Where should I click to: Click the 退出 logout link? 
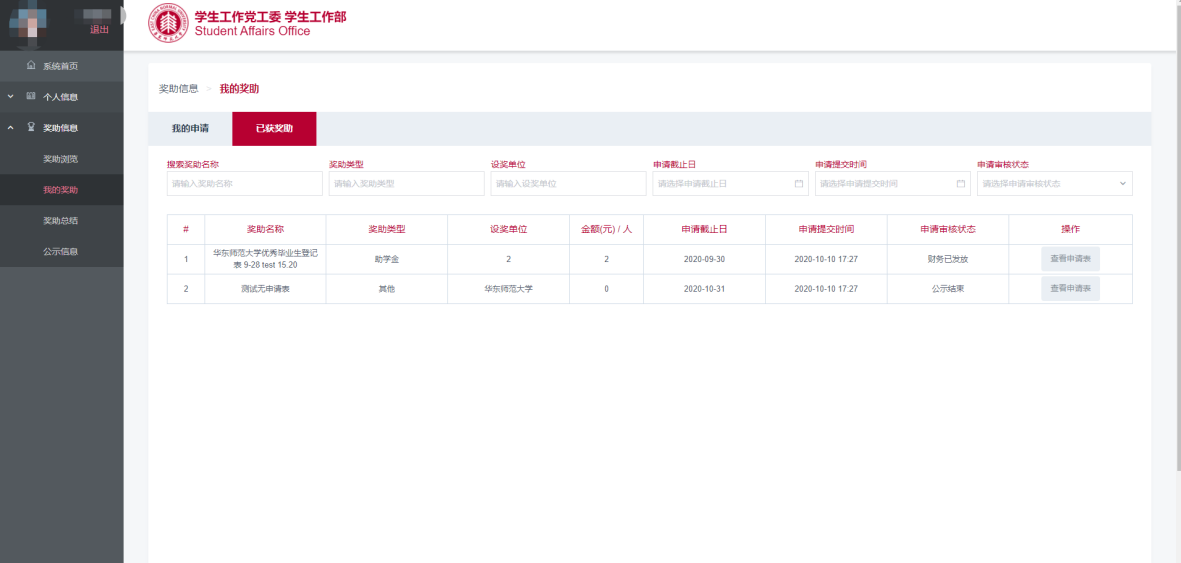(99, 29)
